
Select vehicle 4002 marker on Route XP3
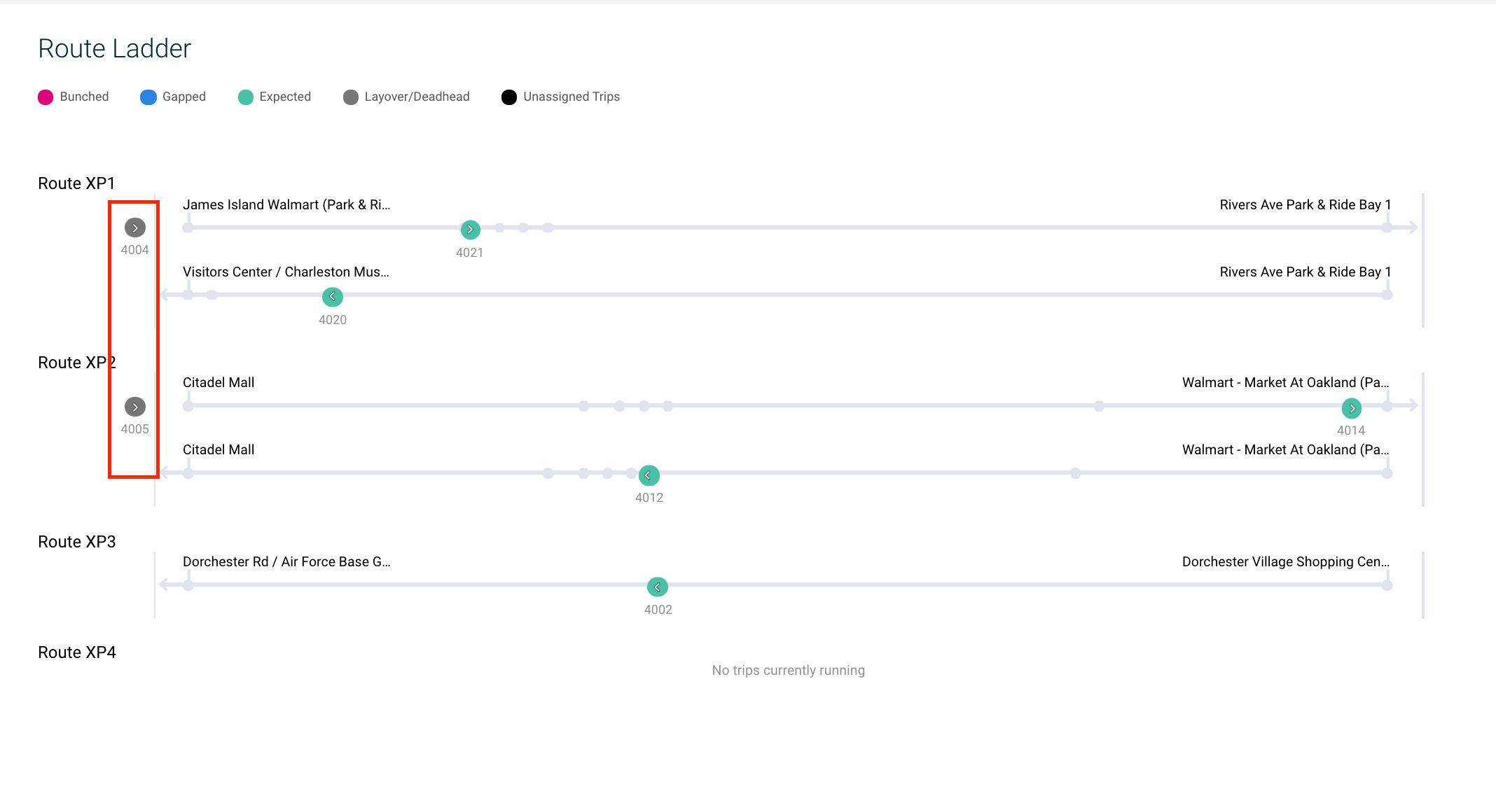pyautogui.click(x=657, y=587)
